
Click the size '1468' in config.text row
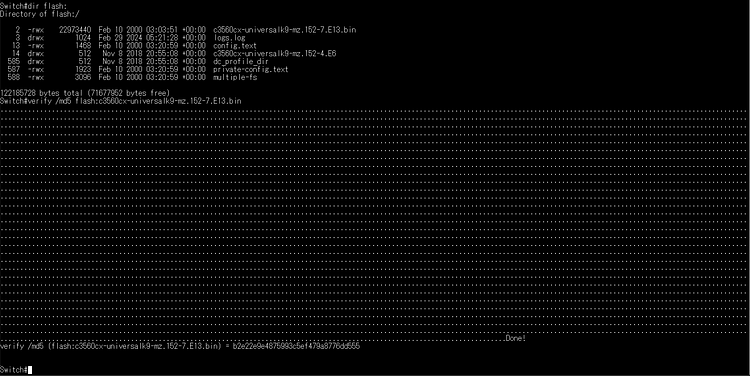(83, 45)
